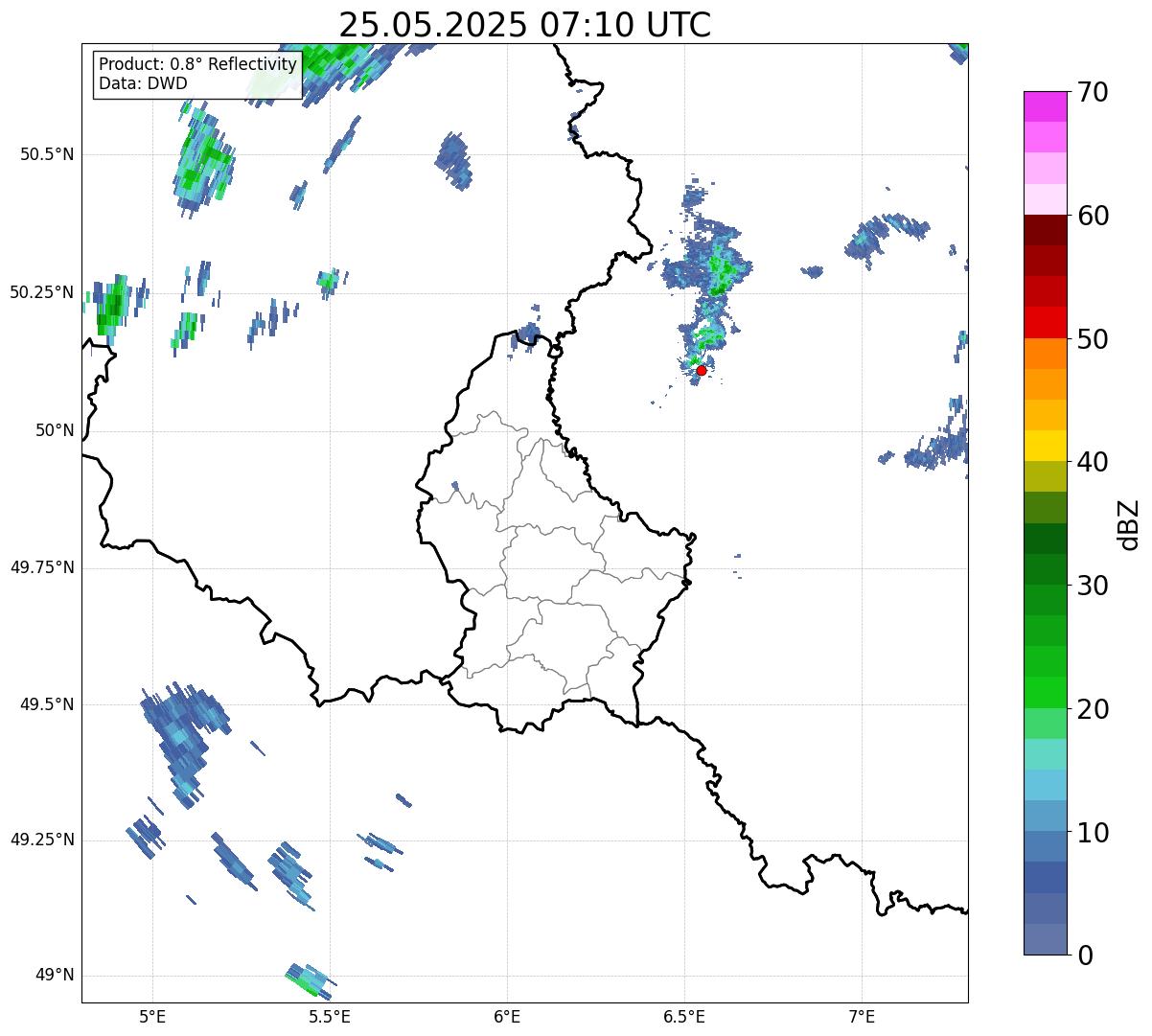Click the longitude label 5.5°E
The width and height of the screenshot is (1152, 1036).
[330, 1016]
